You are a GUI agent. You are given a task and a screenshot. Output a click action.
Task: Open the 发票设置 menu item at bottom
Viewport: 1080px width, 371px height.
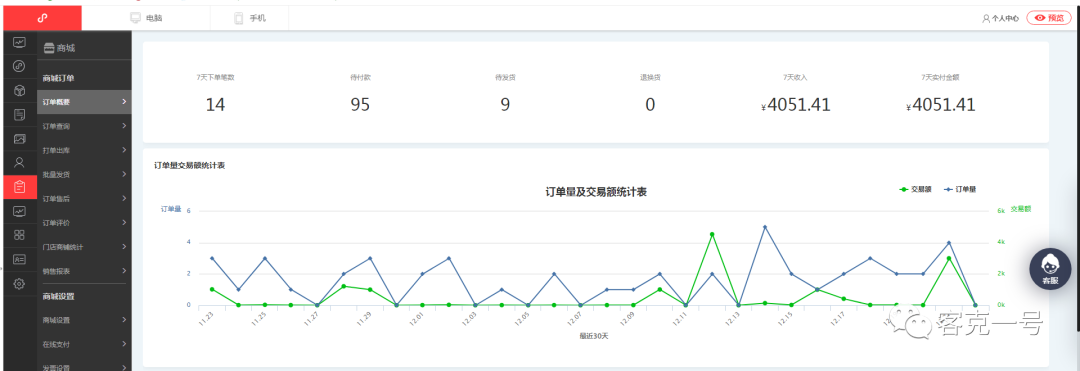pyautogui.click(x=84, y=366)
